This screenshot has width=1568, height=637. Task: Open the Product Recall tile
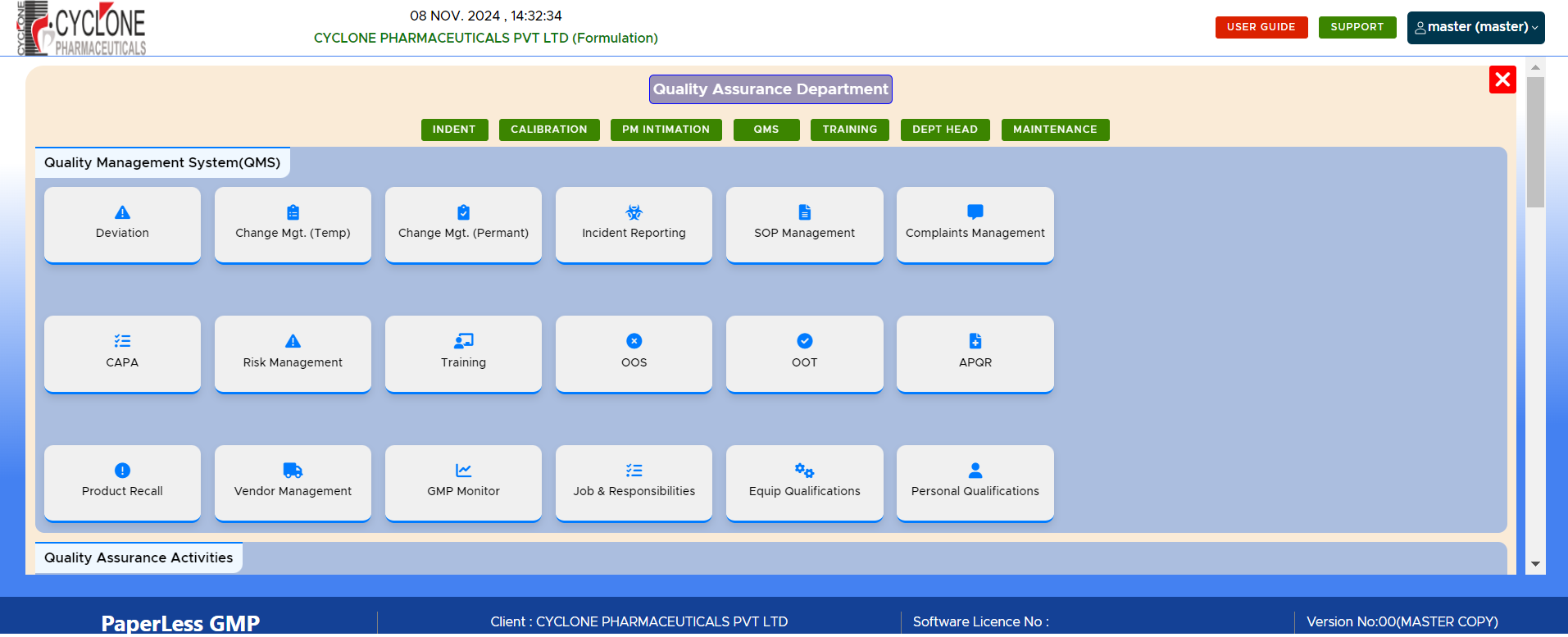122,482
